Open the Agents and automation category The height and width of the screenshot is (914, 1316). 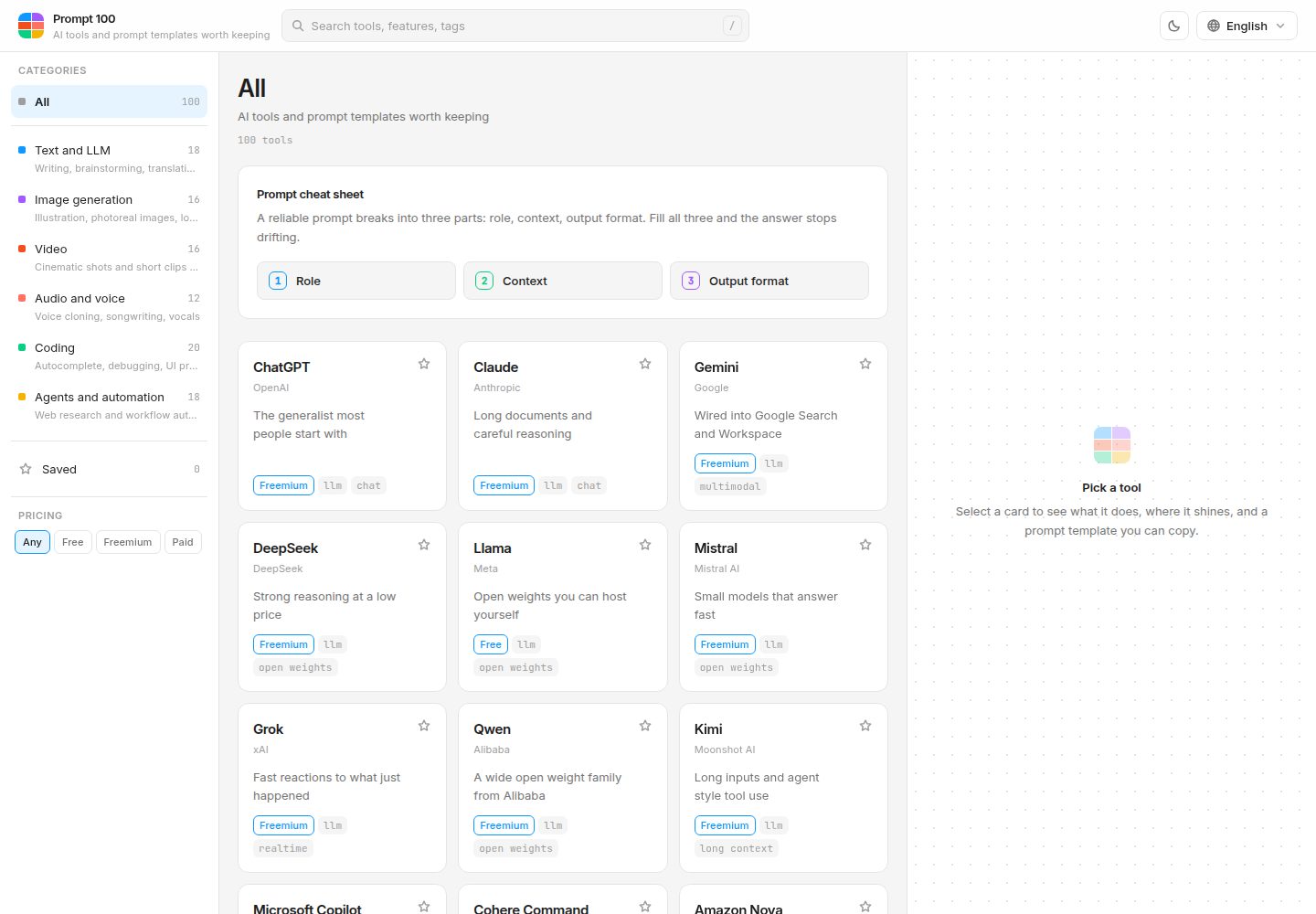pos(109,405)
